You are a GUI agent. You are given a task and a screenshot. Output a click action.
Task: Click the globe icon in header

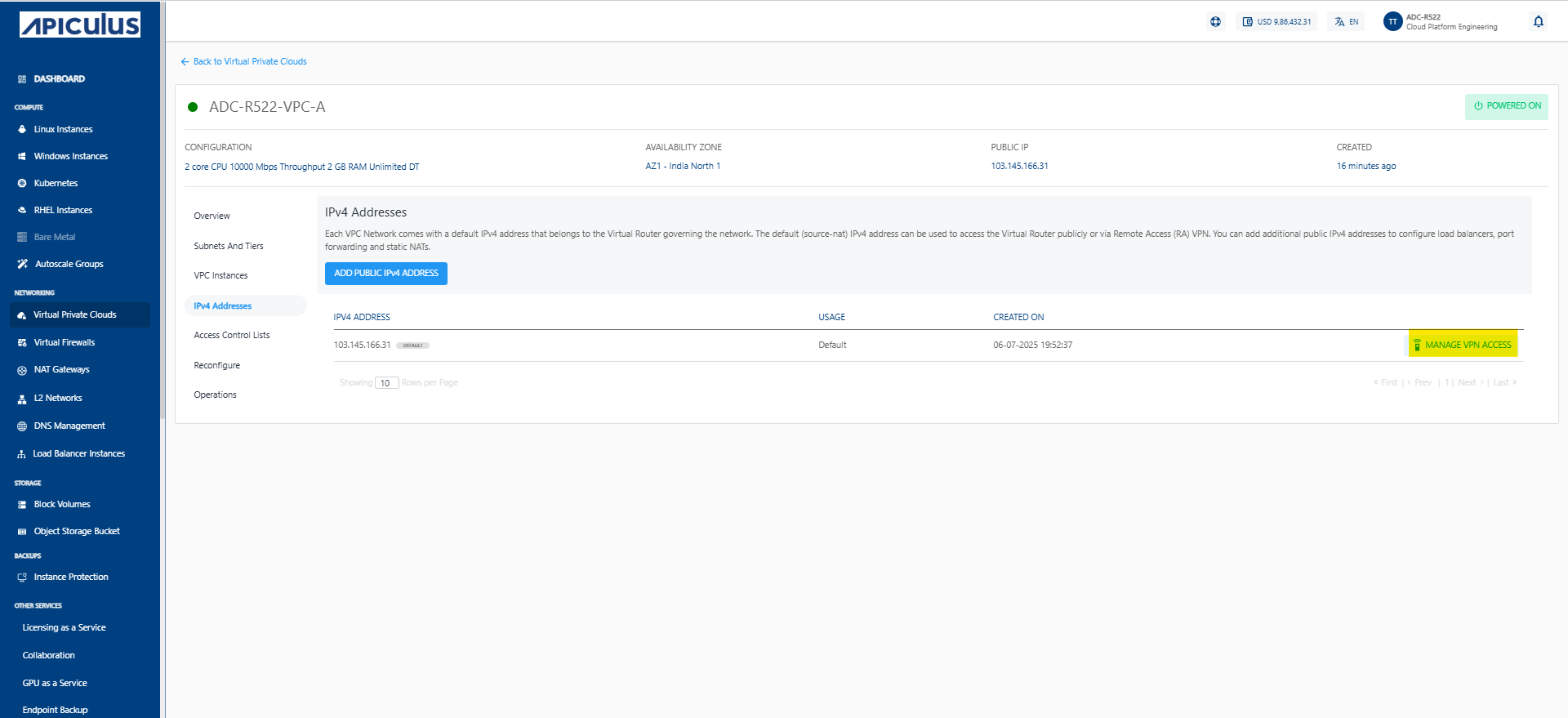click(1215, 22)
